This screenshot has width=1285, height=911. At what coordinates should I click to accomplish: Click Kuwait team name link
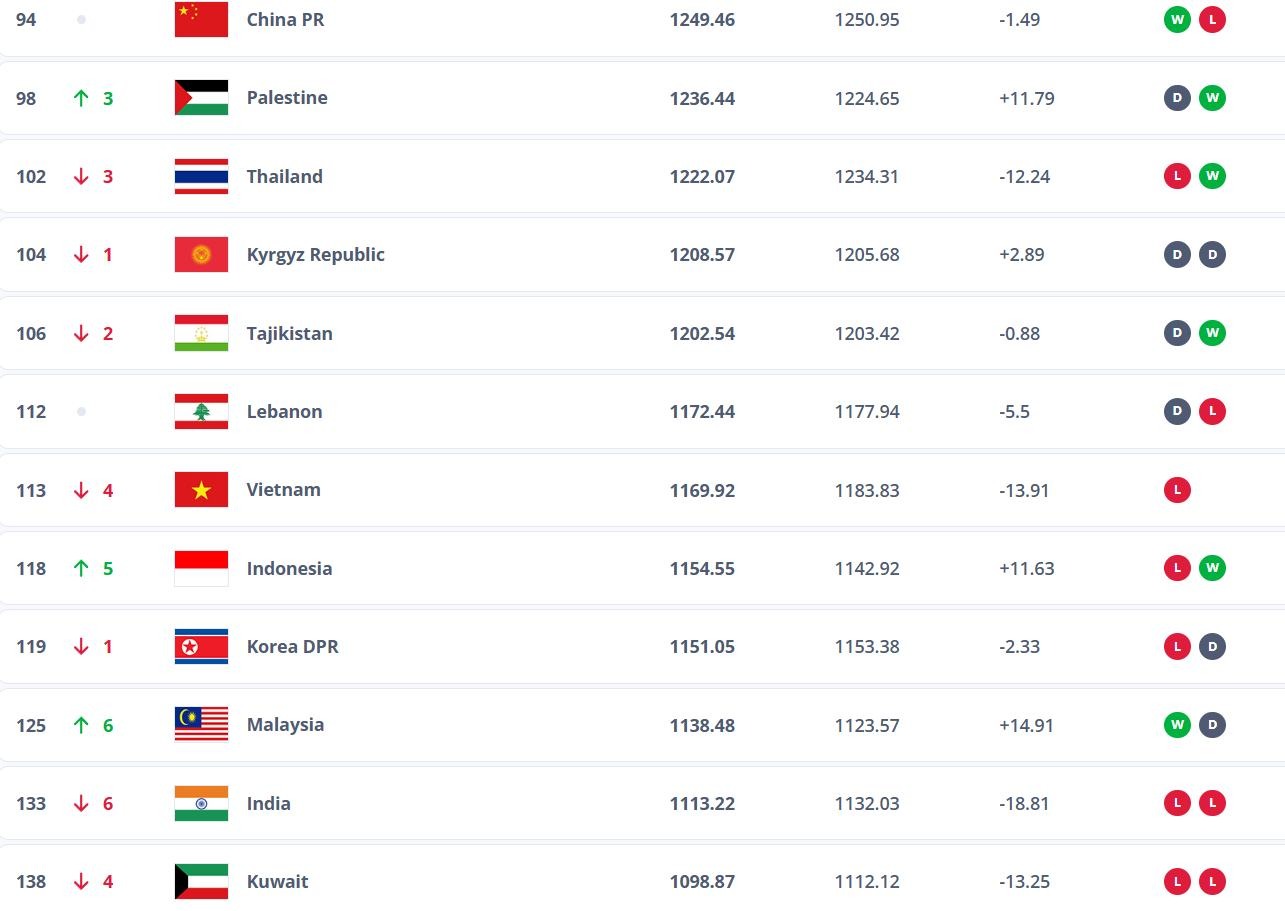277,881
